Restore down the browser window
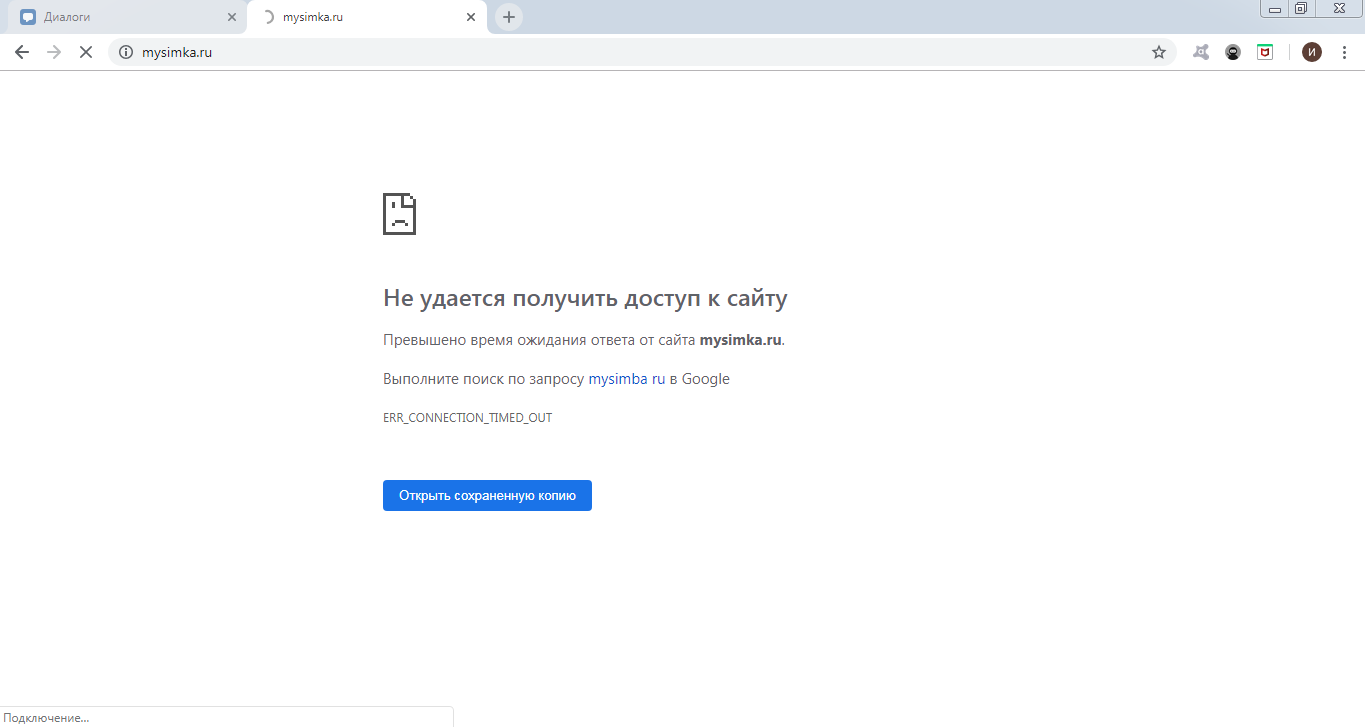 [x=1300, y=8]
